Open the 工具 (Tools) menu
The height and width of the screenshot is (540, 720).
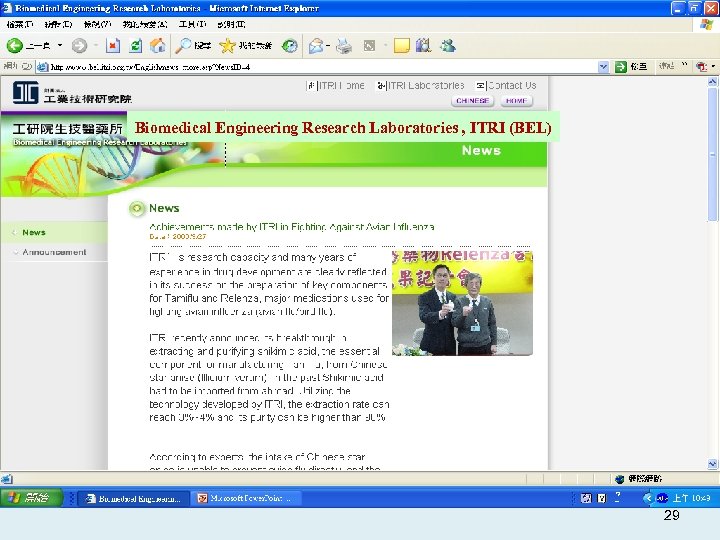pos(193,24)
